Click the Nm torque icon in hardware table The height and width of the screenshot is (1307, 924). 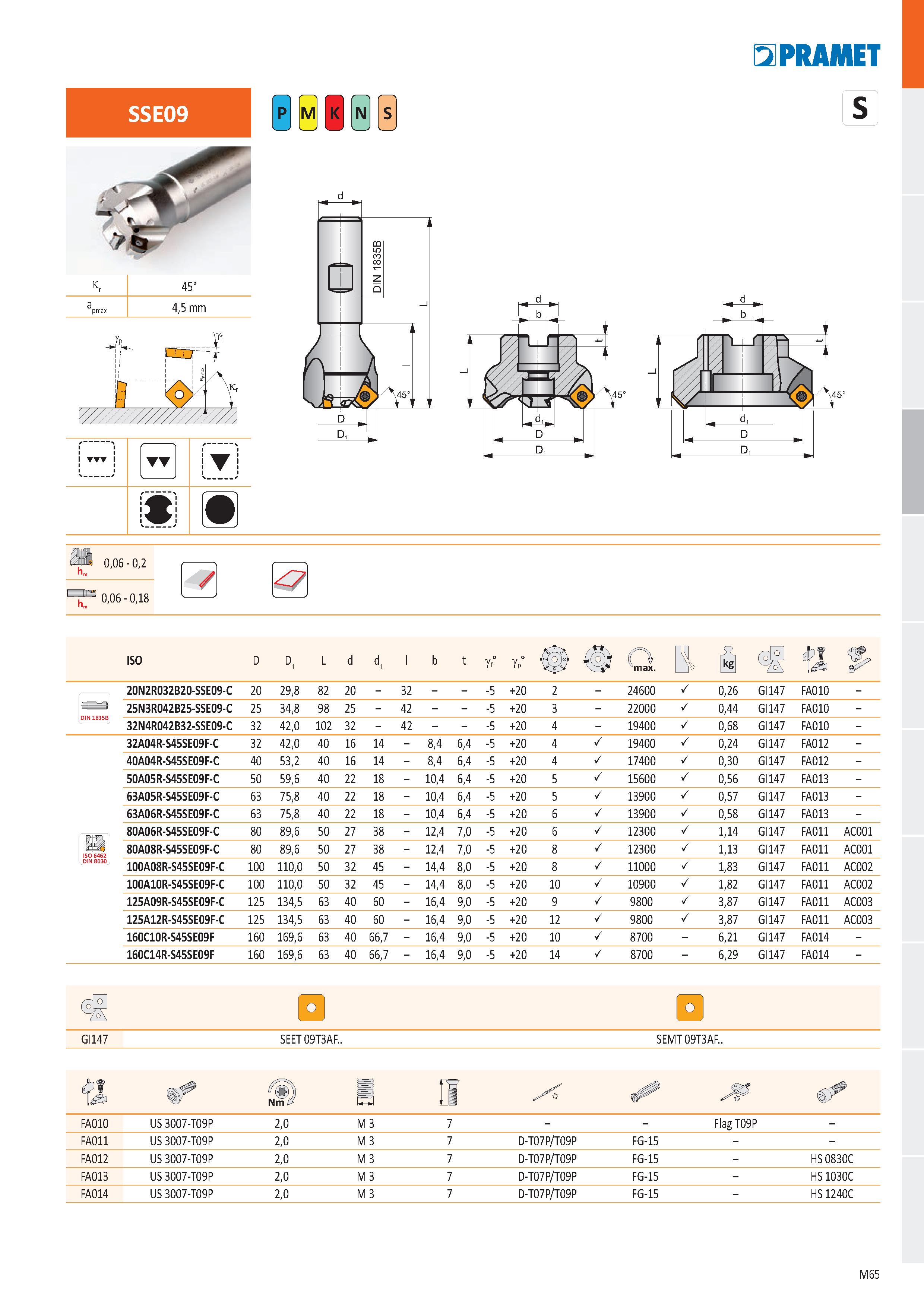pos(281,1093)
